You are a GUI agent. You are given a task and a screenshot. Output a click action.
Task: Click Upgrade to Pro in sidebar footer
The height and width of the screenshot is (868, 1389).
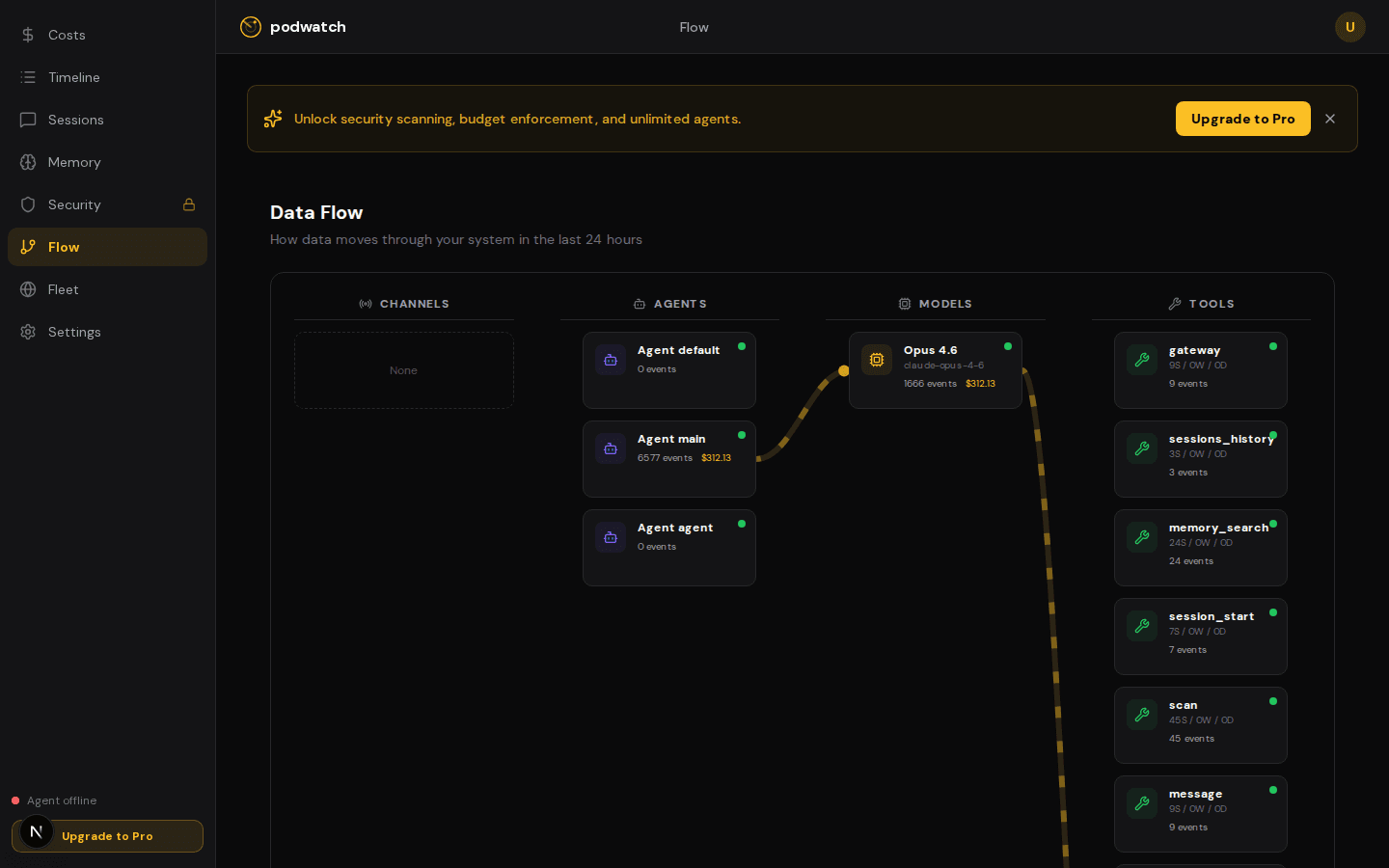(x=107, y=836)
